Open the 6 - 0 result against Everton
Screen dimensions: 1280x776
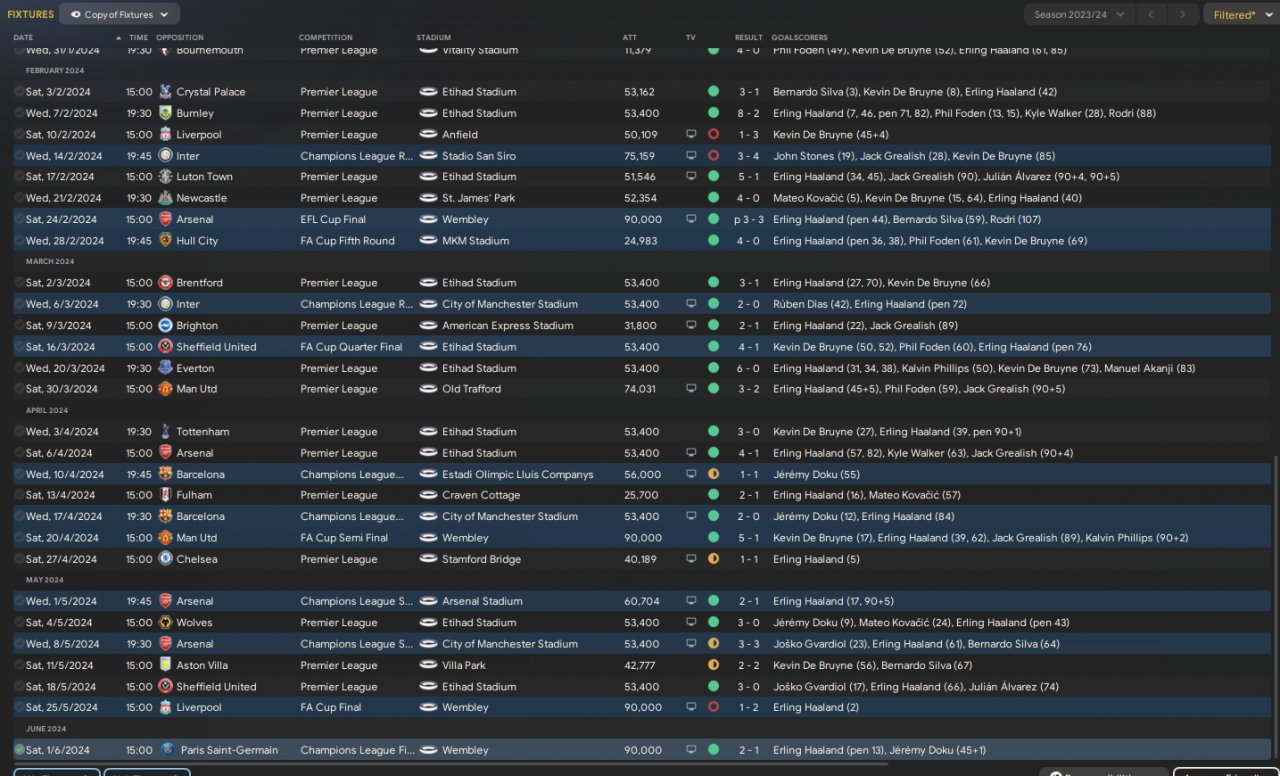(x=749, y=368)
